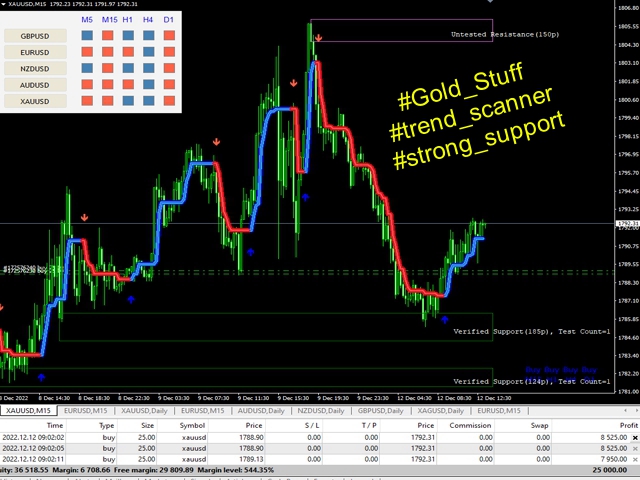
Task: Click the H1 timeframe column header
Action: tap(128, 20)
